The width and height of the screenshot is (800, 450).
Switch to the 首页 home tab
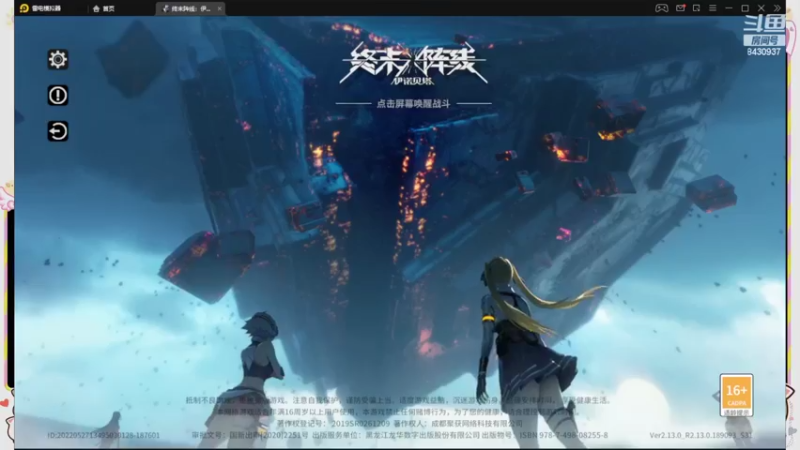104,9
